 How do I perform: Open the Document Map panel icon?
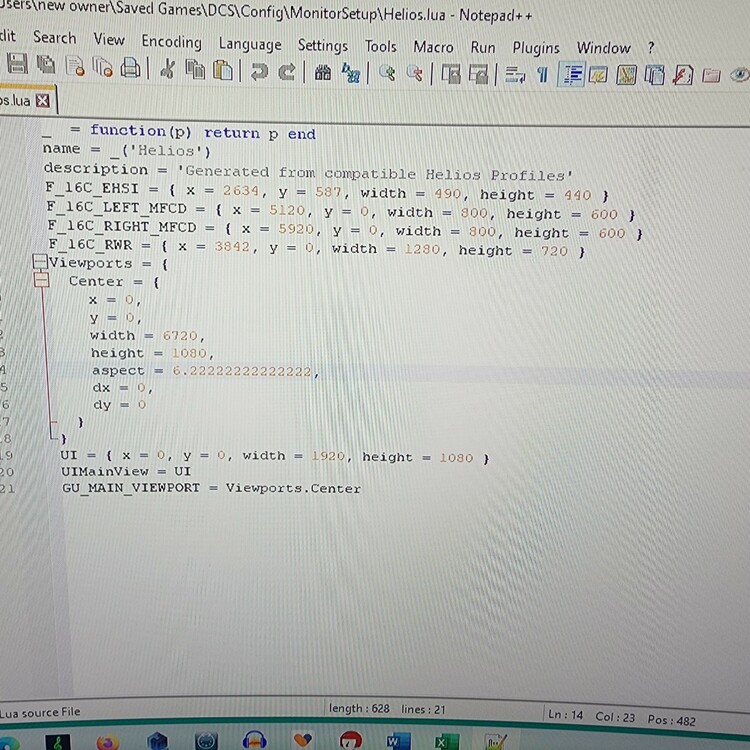pos(626,76)
